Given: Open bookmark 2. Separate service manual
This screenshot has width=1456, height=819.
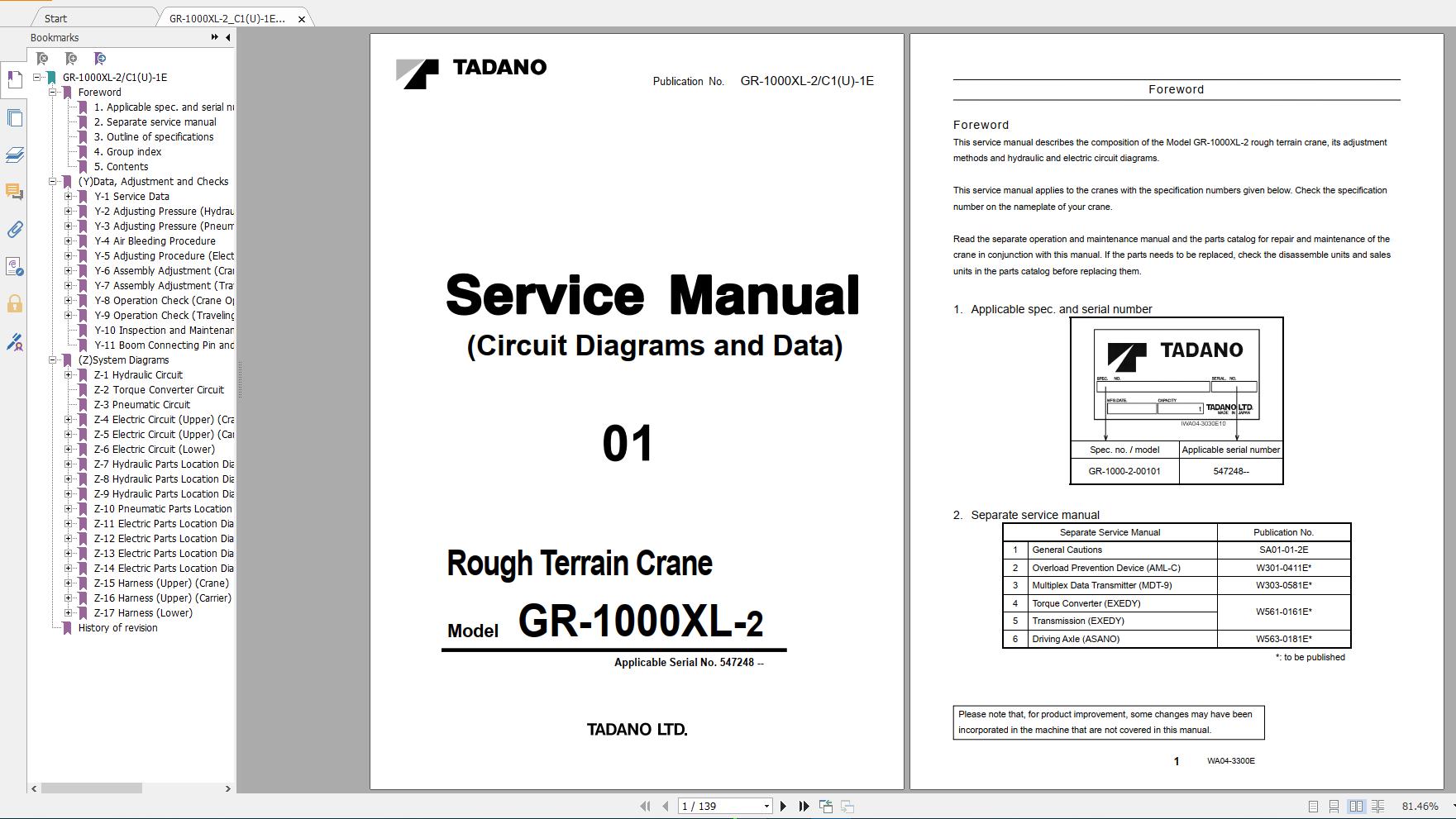Looking at the screenshot, I should pos(155,122).
